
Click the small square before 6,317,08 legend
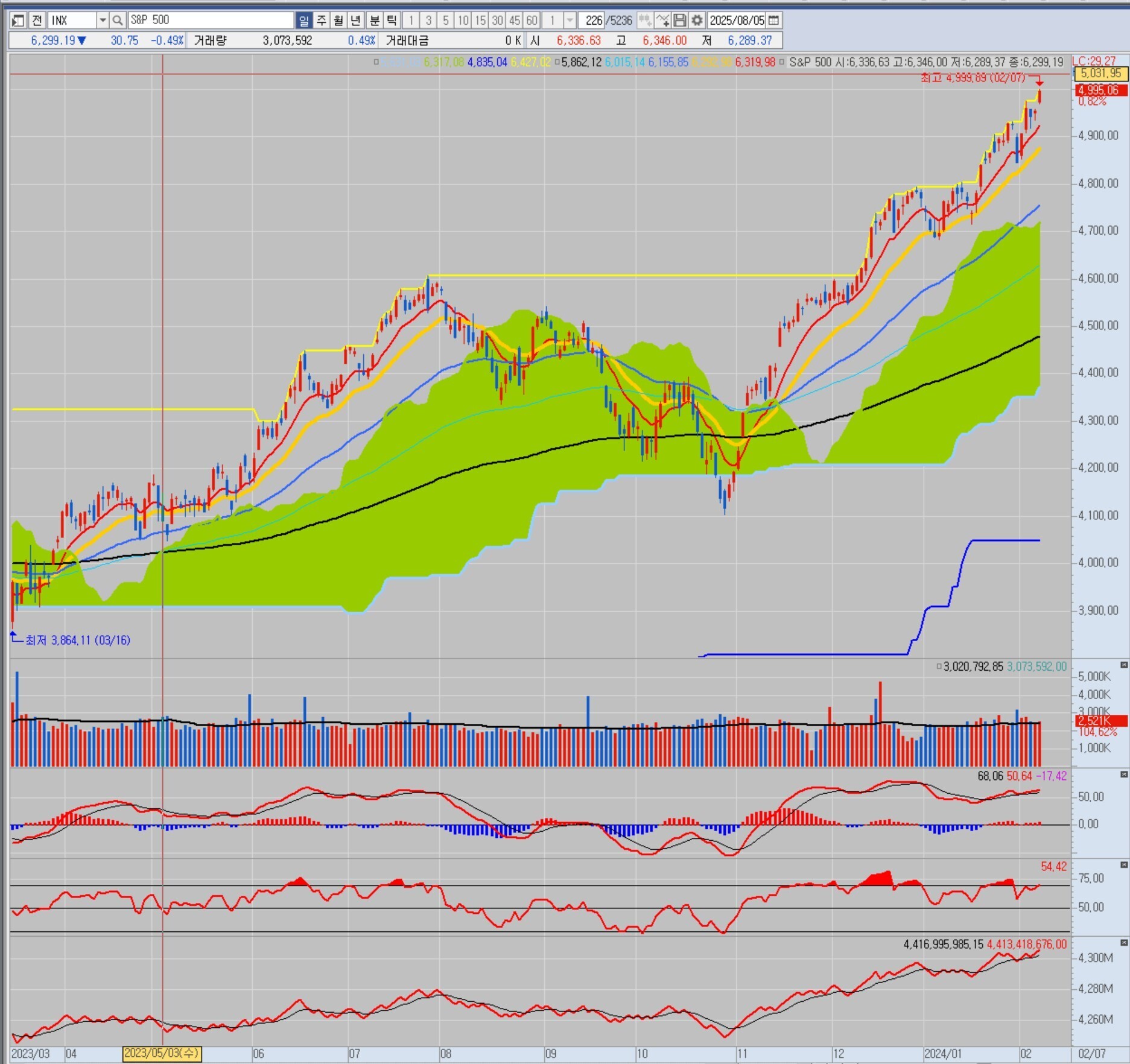pos(376,62)
